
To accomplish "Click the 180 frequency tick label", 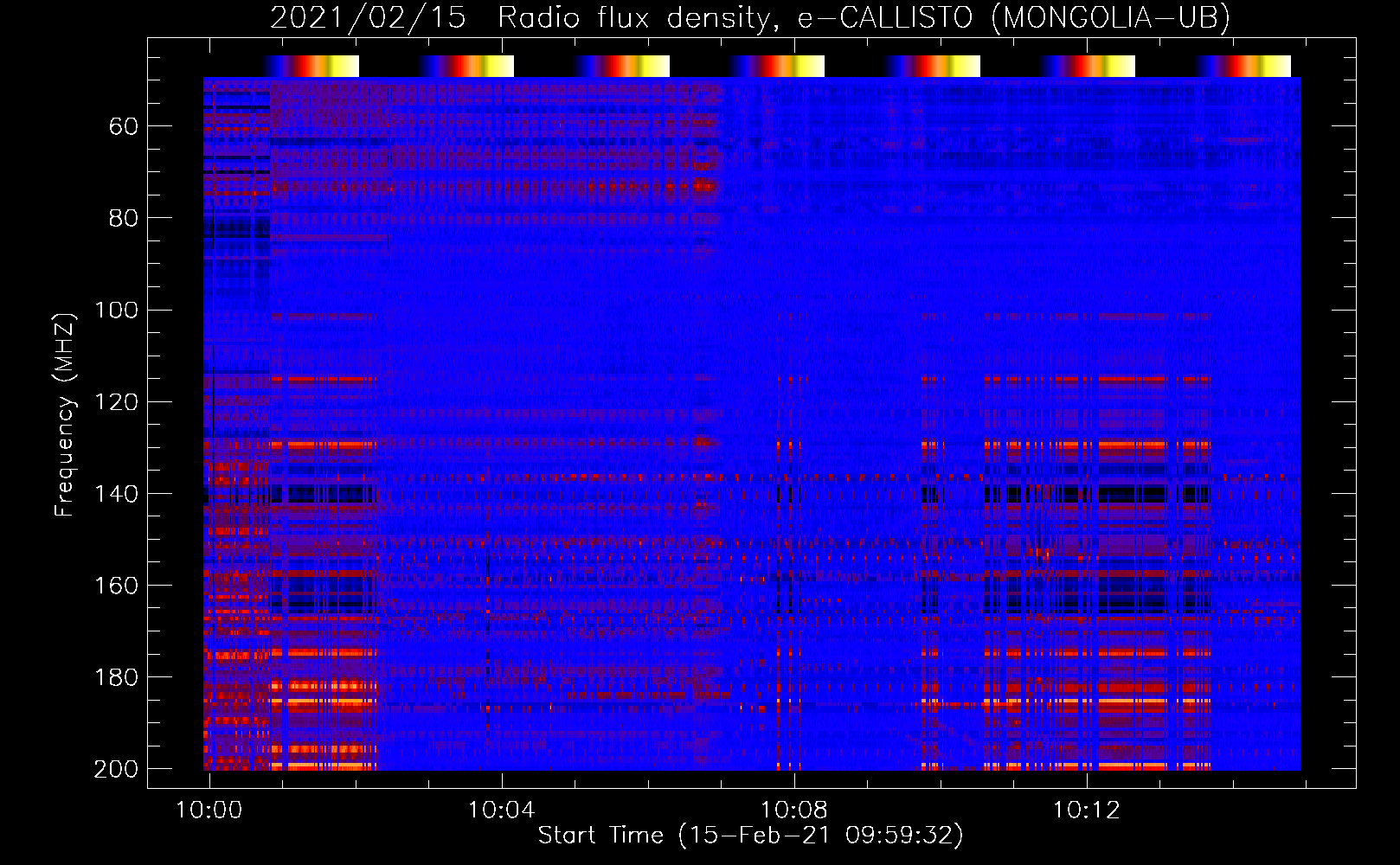I will 116,677.
